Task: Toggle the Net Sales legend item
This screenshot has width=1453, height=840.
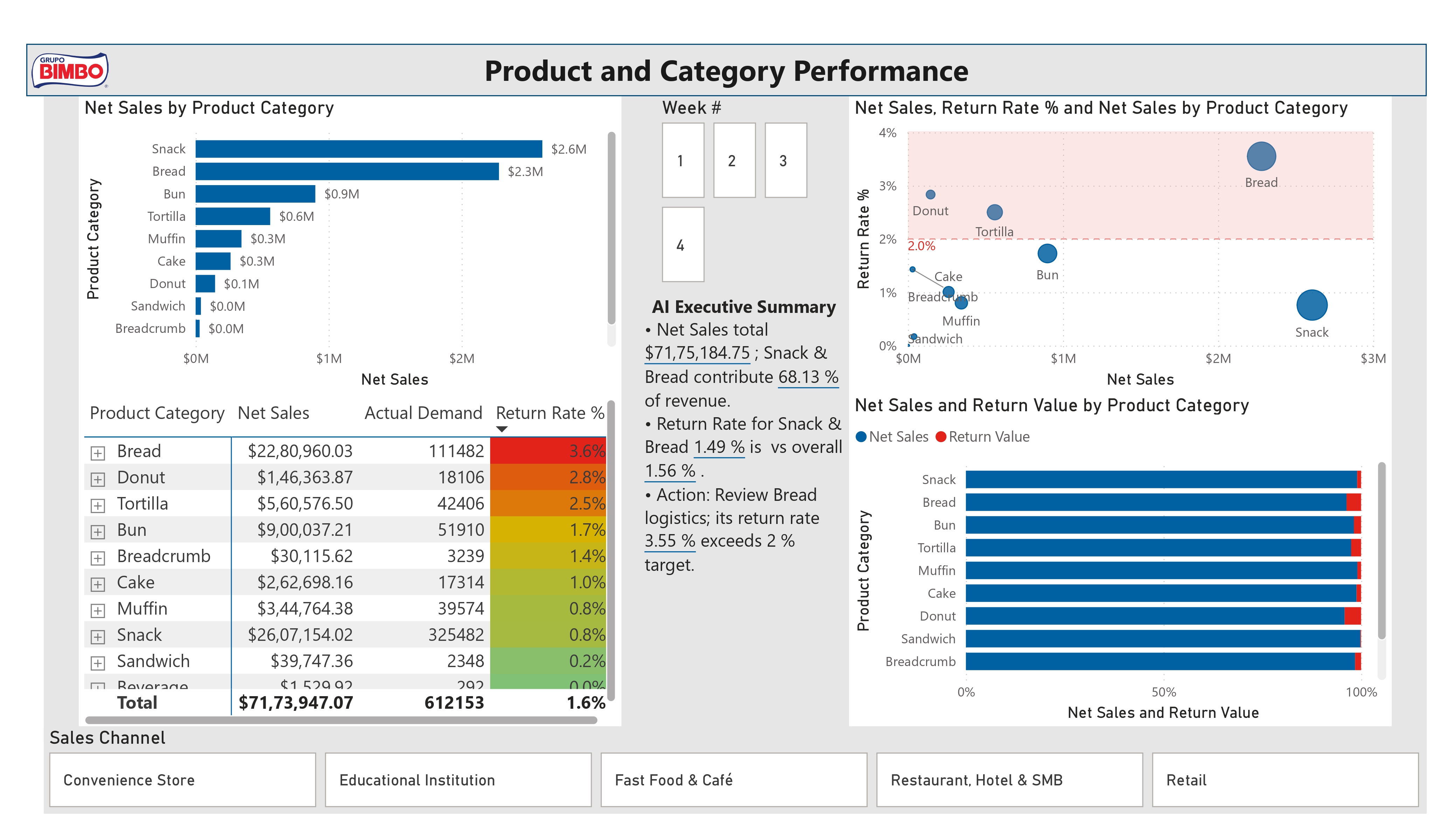Action: pyautogui.click(x=896, y=436)
